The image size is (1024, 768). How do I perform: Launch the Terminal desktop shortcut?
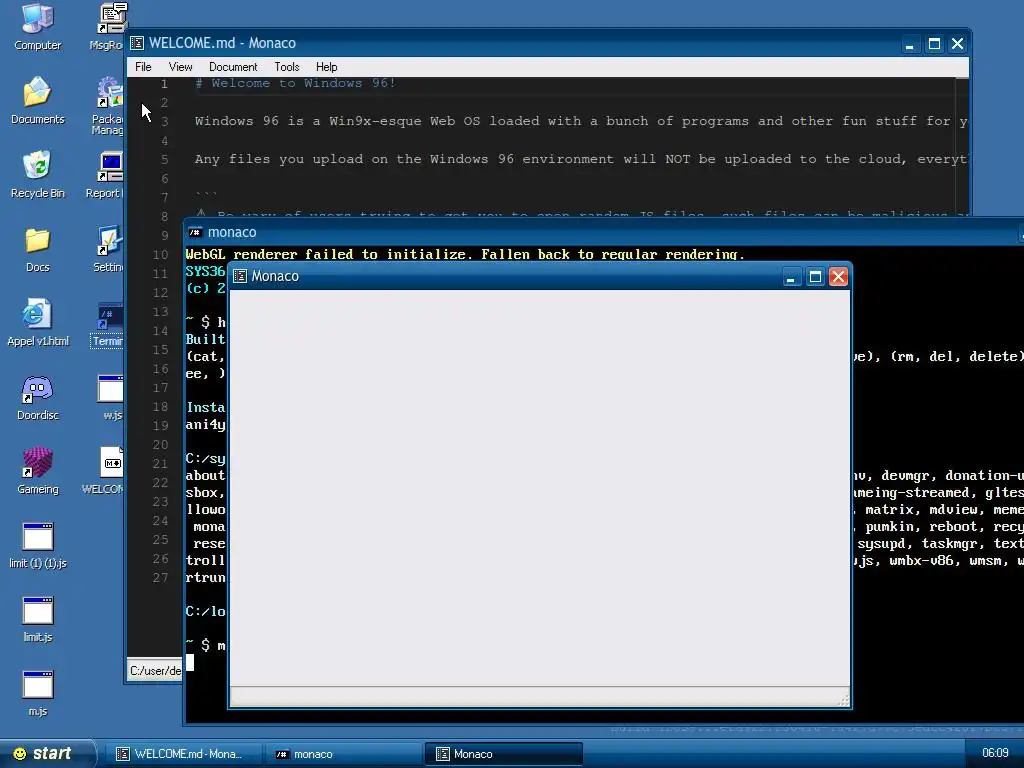(x=108, y=325)
